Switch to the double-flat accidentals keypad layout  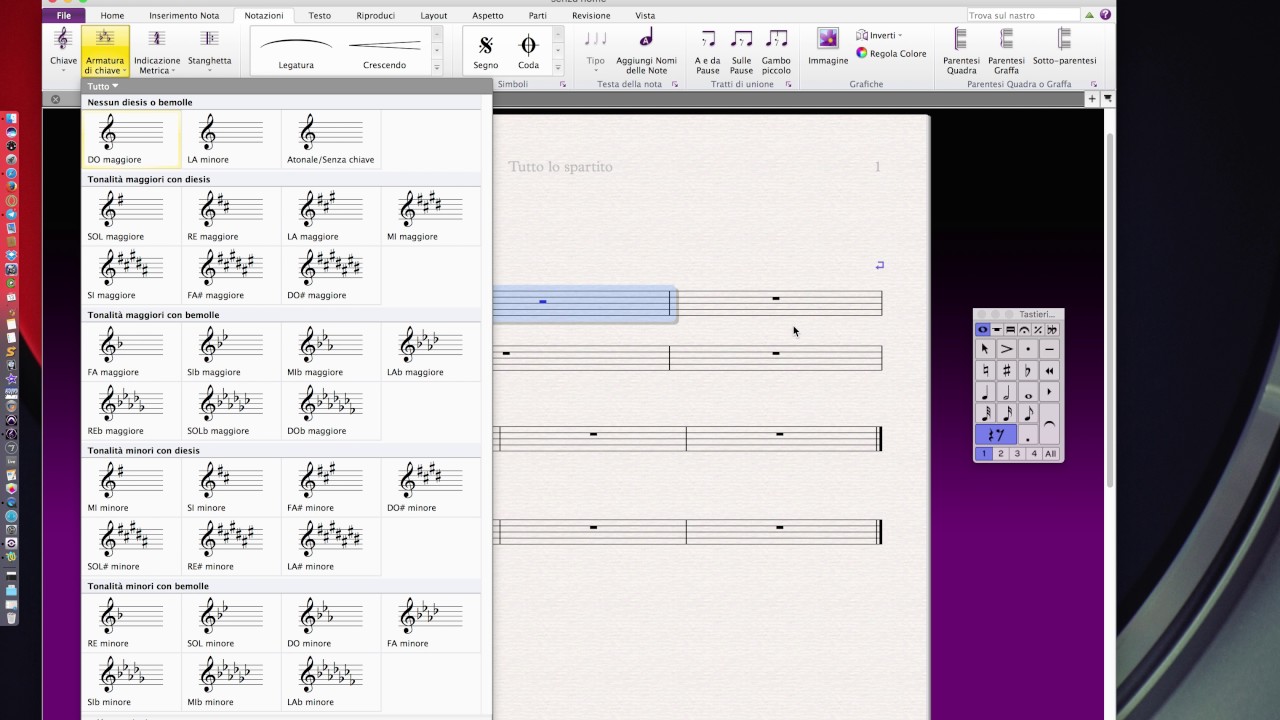pyautogui.click(x=1053, y=330)
